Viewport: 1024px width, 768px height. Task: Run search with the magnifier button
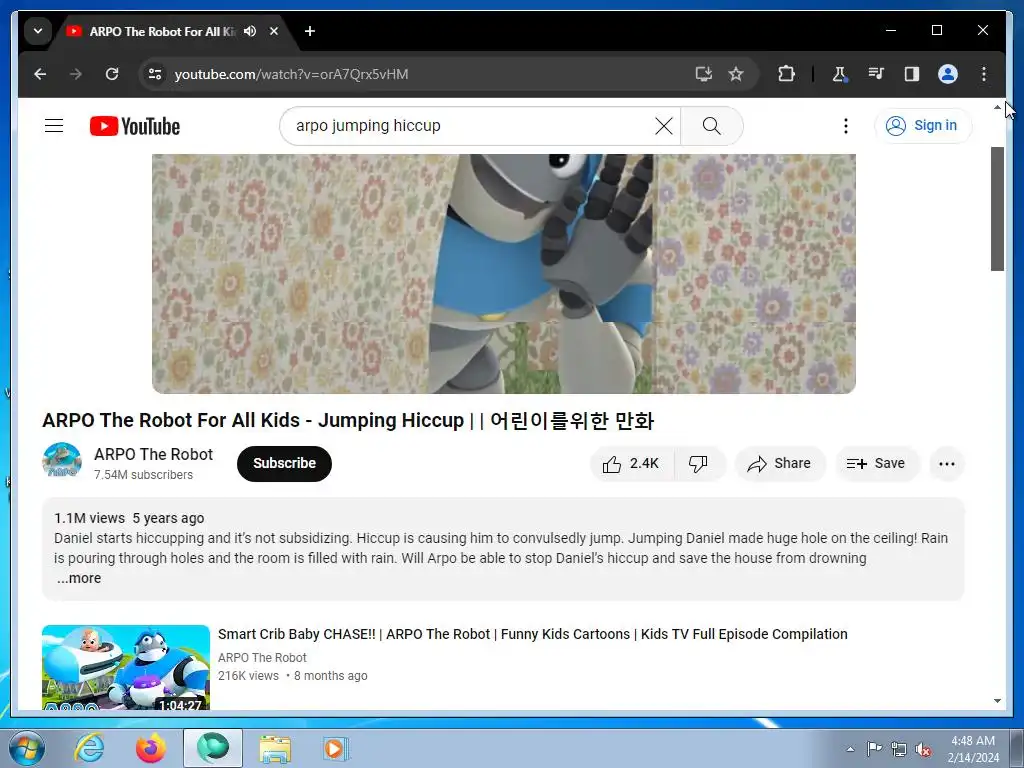click(712, 126)
